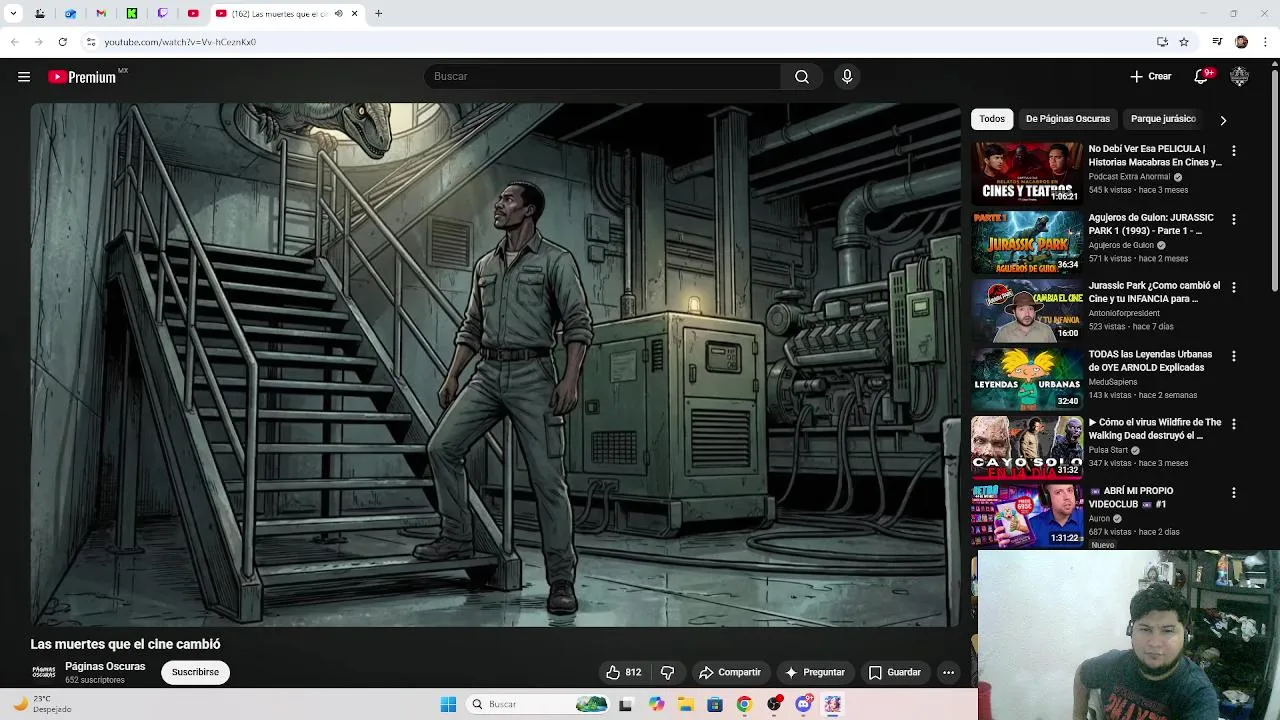Open title 'Jurassic Park ¿Como cambió el Cine'
This screenshot has width=1280, height=720.
[1154, 292]
